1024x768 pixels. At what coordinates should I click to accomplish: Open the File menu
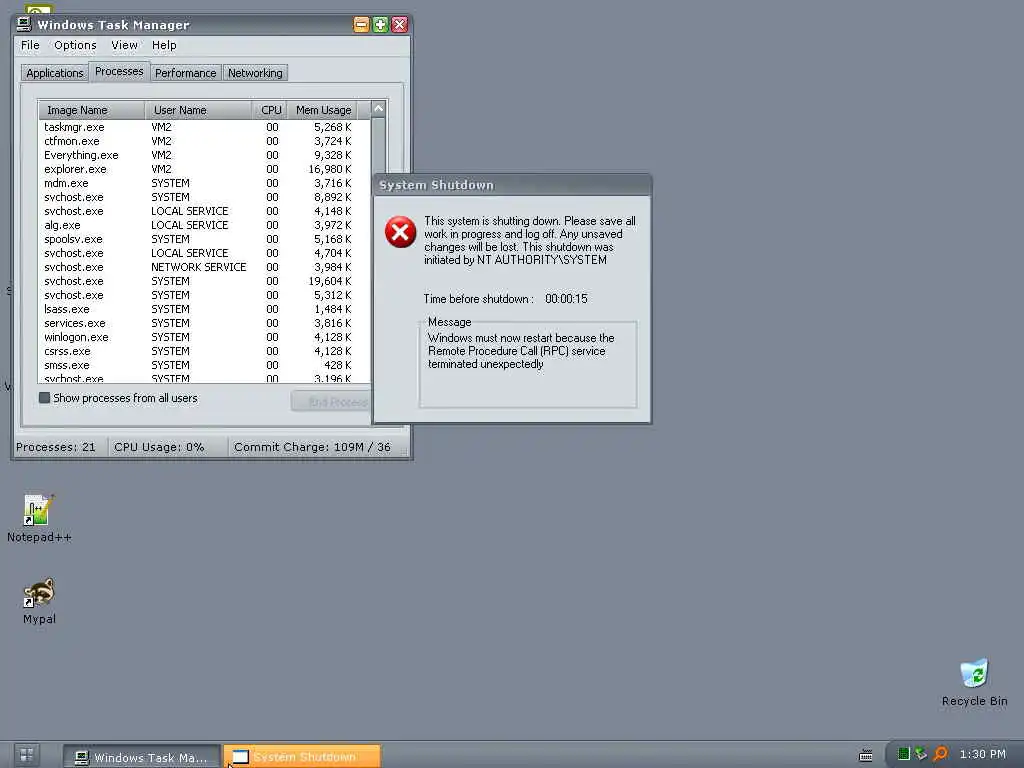30,45
